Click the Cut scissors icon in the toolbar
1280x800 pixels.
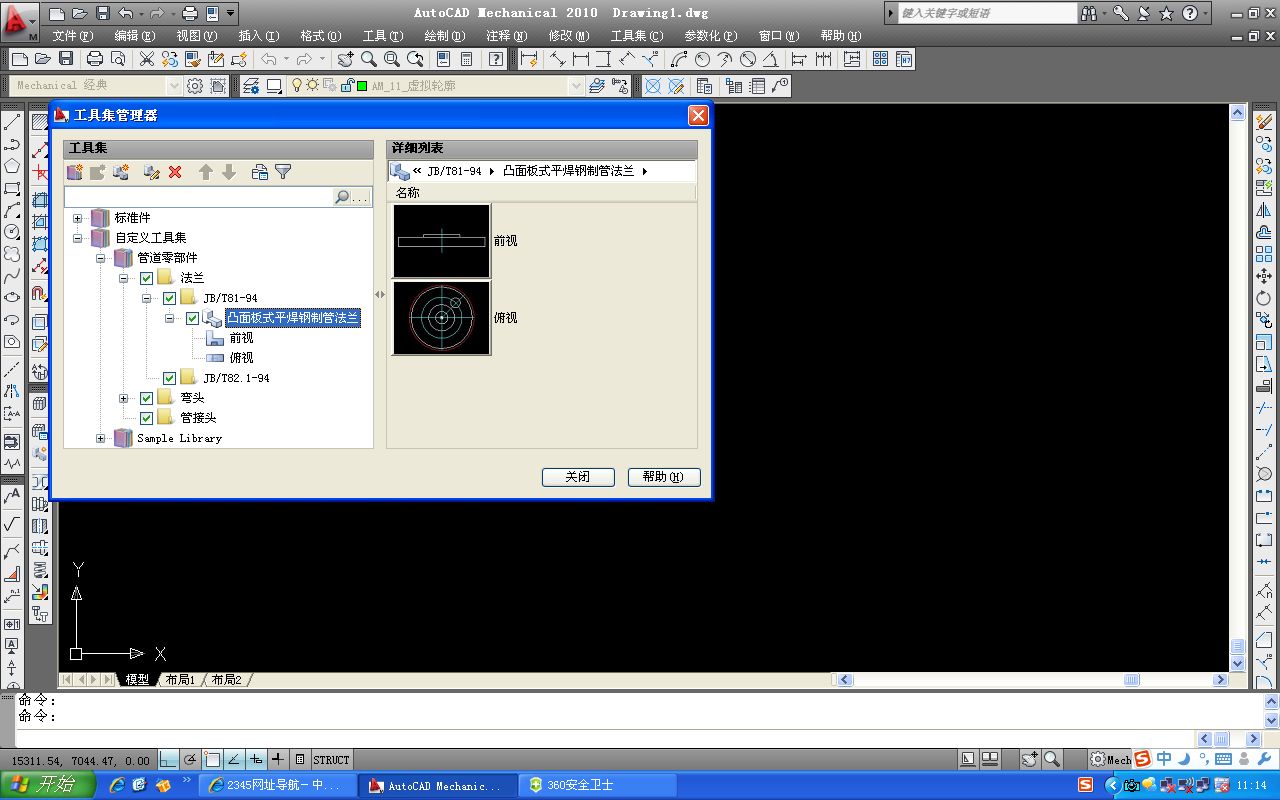tap(147, 59)
